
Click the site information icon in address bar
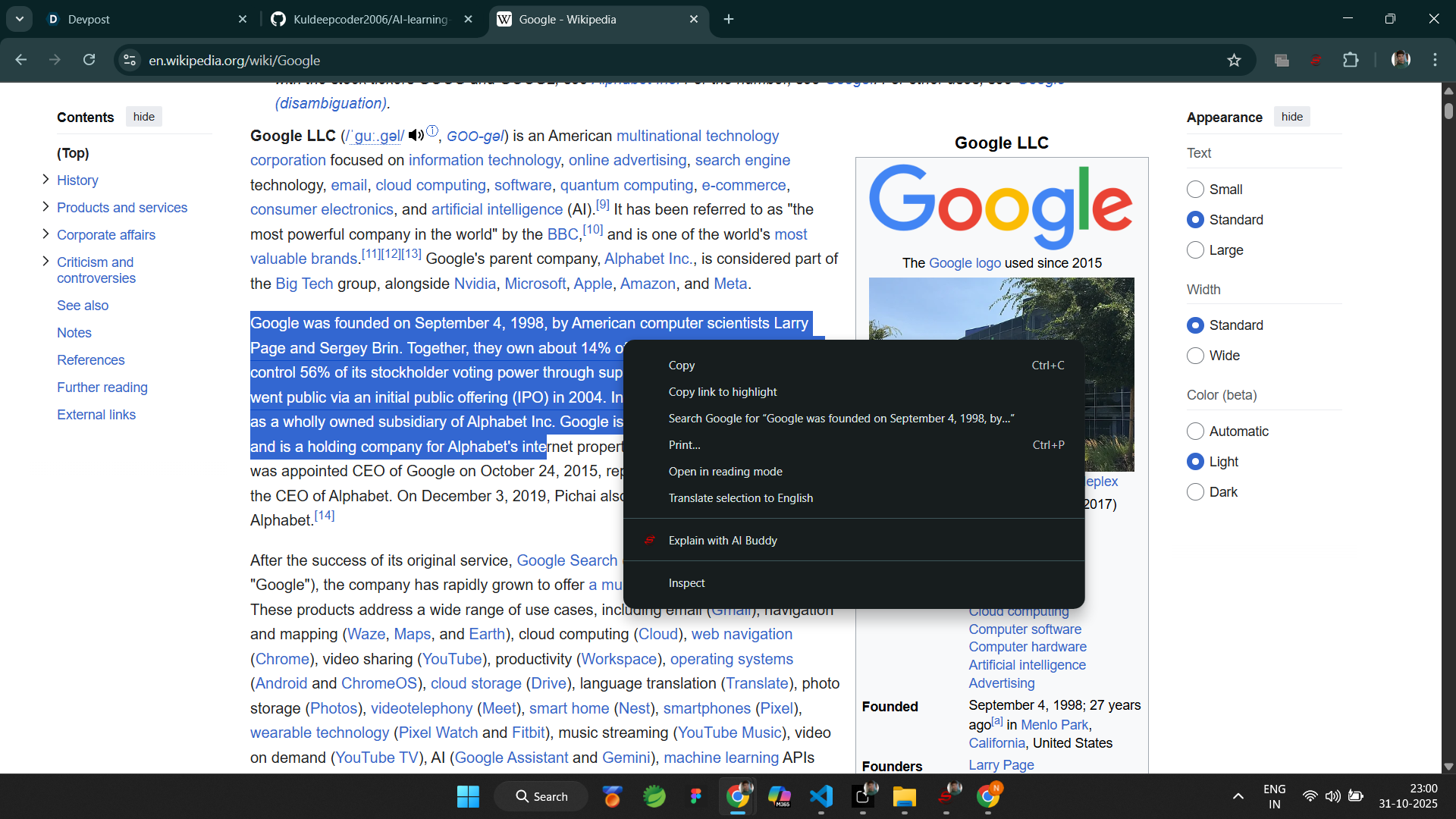pyautogui.click(x=130, y=60)
